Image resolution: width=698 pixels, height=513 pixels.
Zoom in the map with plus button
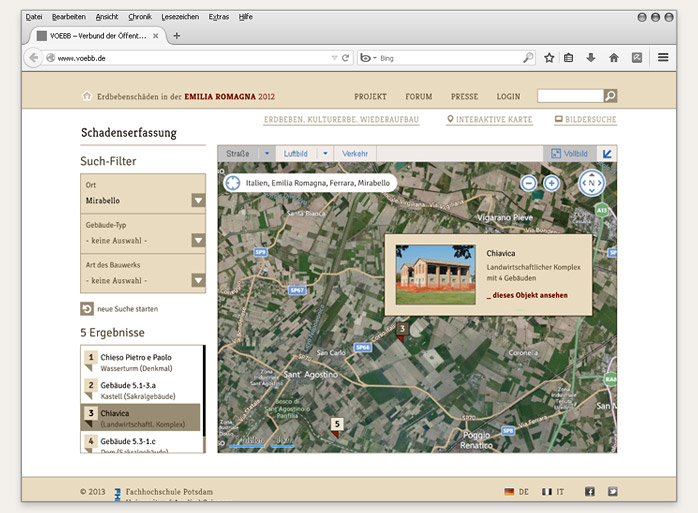click(552, 183)
